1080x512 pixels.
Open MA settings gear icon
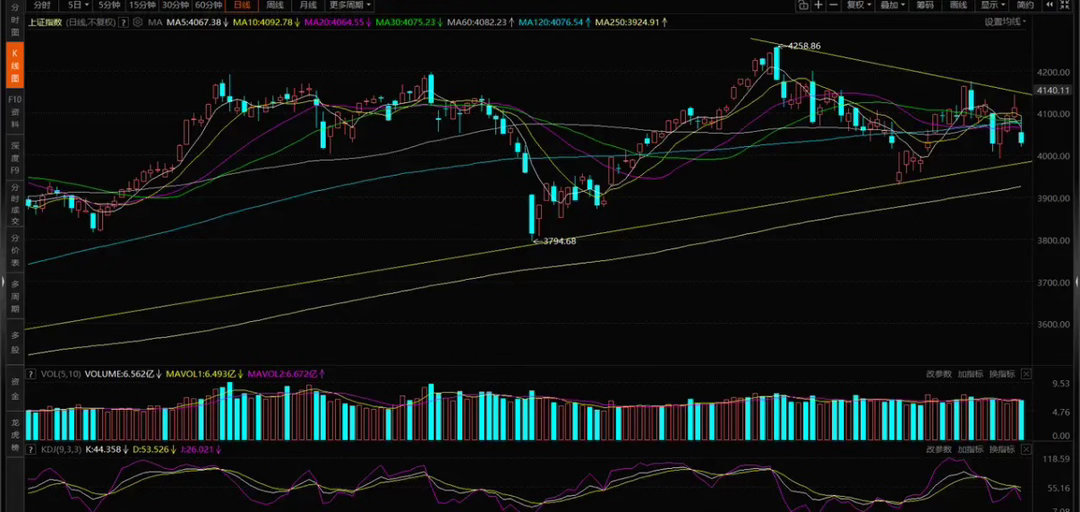138,22
